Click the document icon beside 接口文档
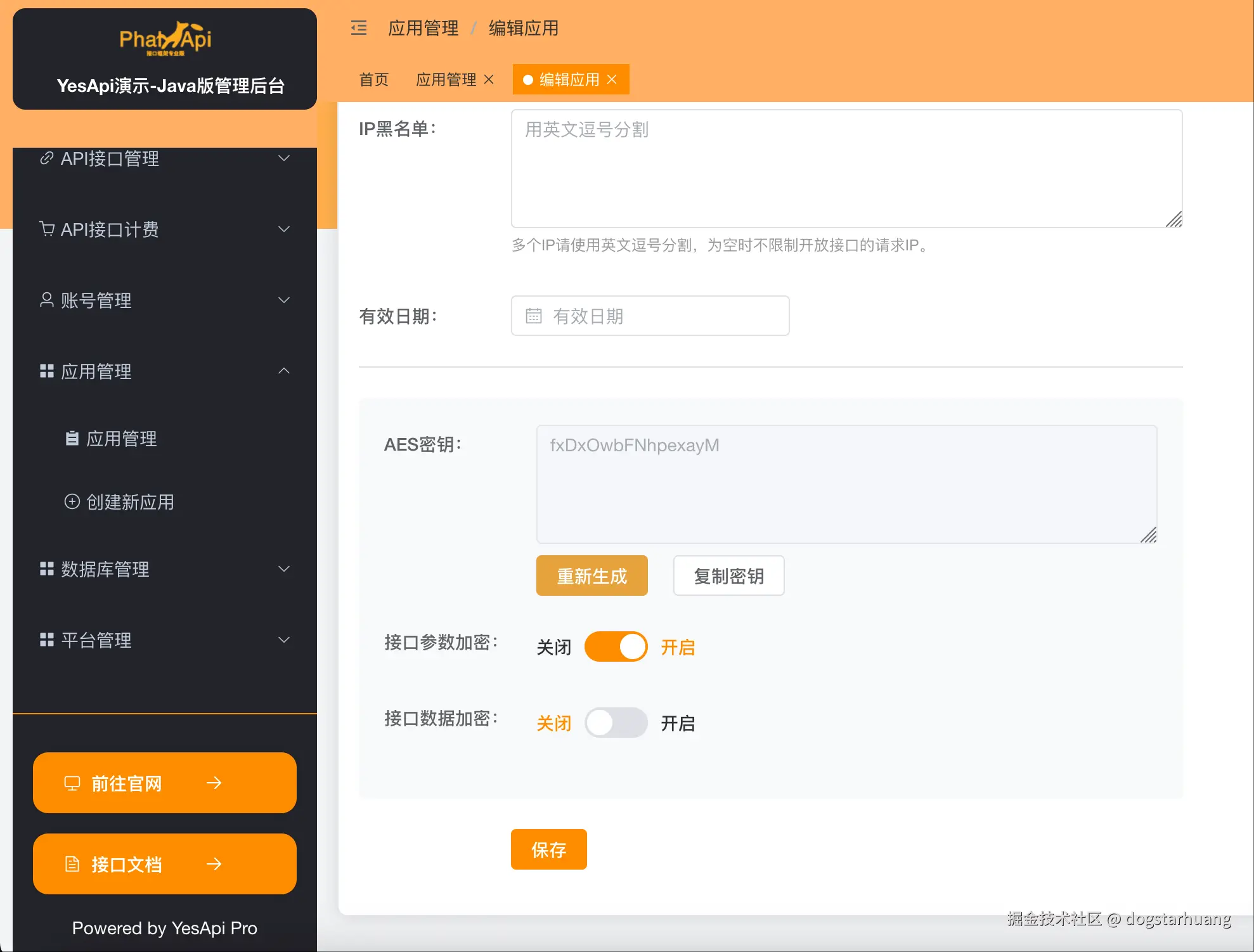 coord(72,864)
